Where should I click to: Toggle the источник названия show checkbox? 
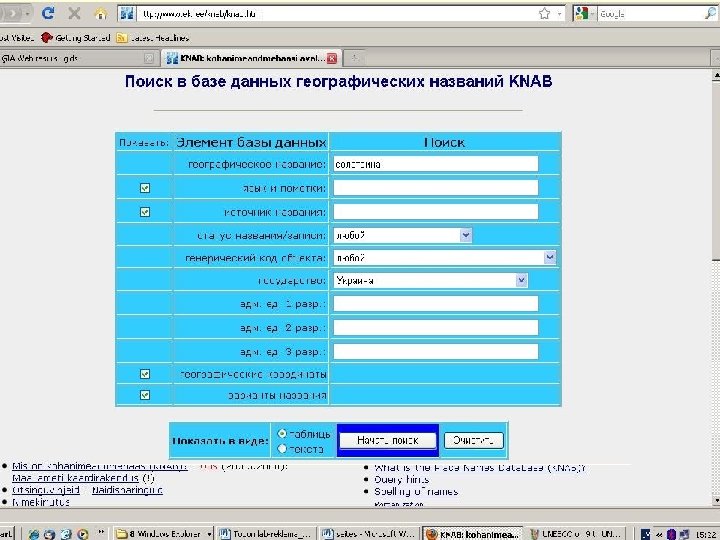pos(145,212)
